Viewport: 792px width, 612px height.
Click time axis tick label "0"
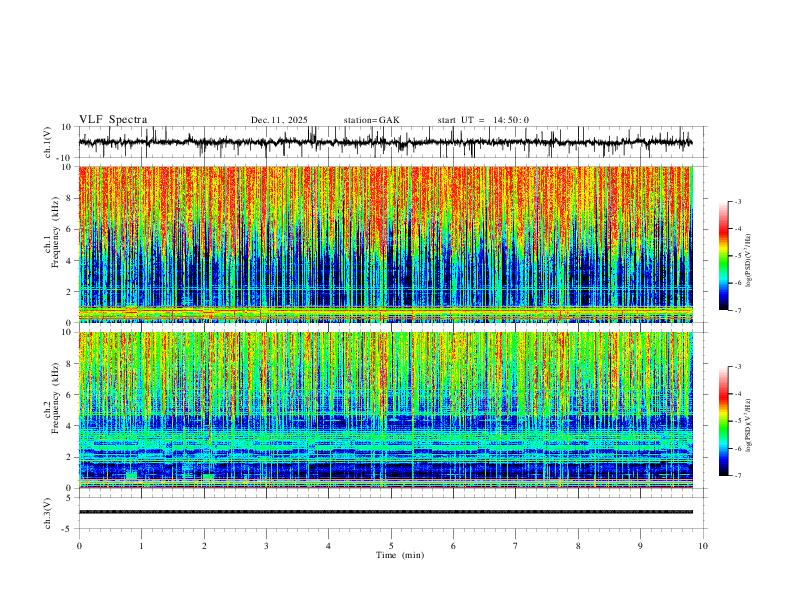(79, 546)
